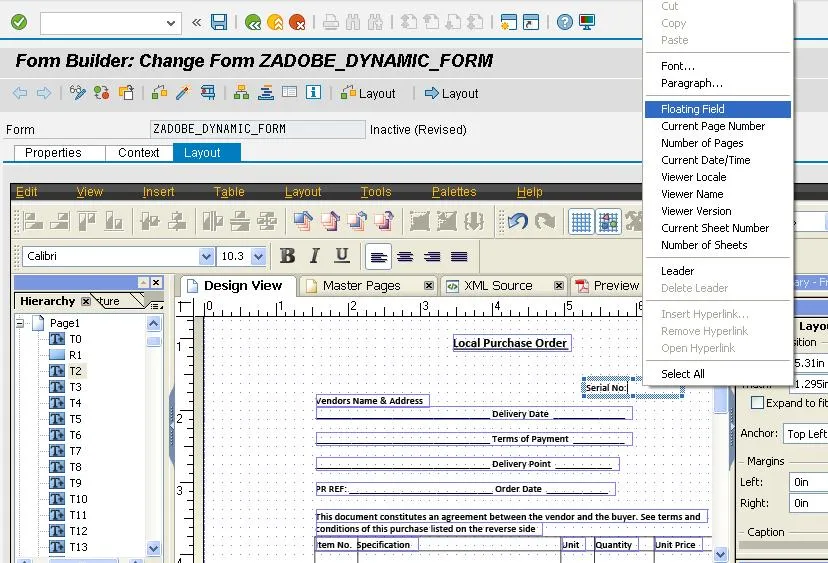
Task: Open the Properties tab
Action: pyautogui.click(x=53, y=153)
